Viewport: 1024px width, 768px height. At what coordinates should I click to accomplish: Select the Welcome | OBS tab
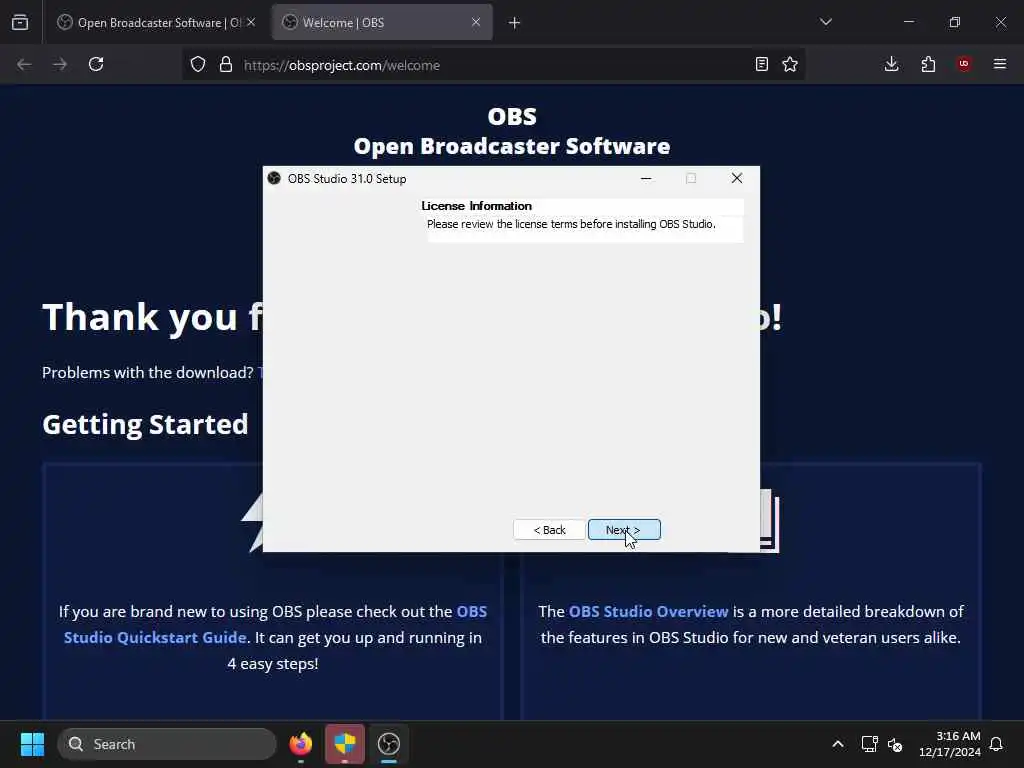(382, 23)
